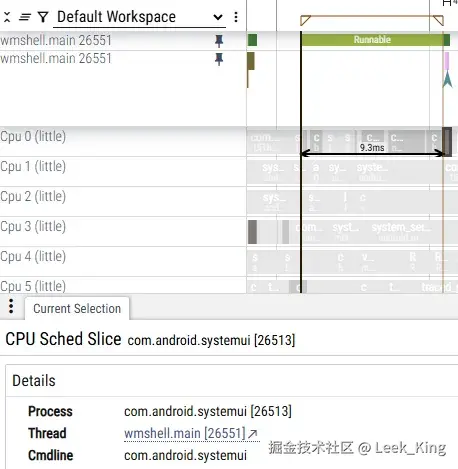
Task: Select the Cpu 3 (little) track label
Action: [x=33, y=226]
